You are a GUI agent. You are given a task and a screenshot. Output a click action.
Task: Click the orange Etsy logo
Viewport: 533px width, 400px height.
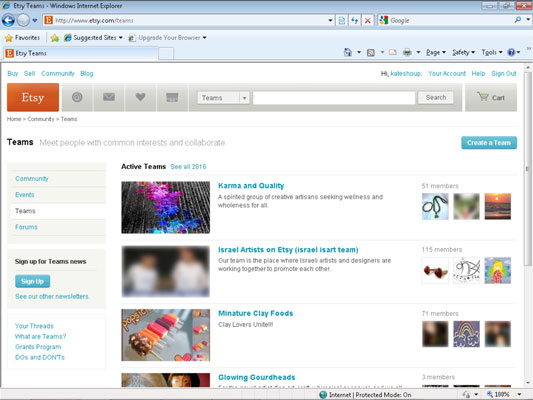33,97
